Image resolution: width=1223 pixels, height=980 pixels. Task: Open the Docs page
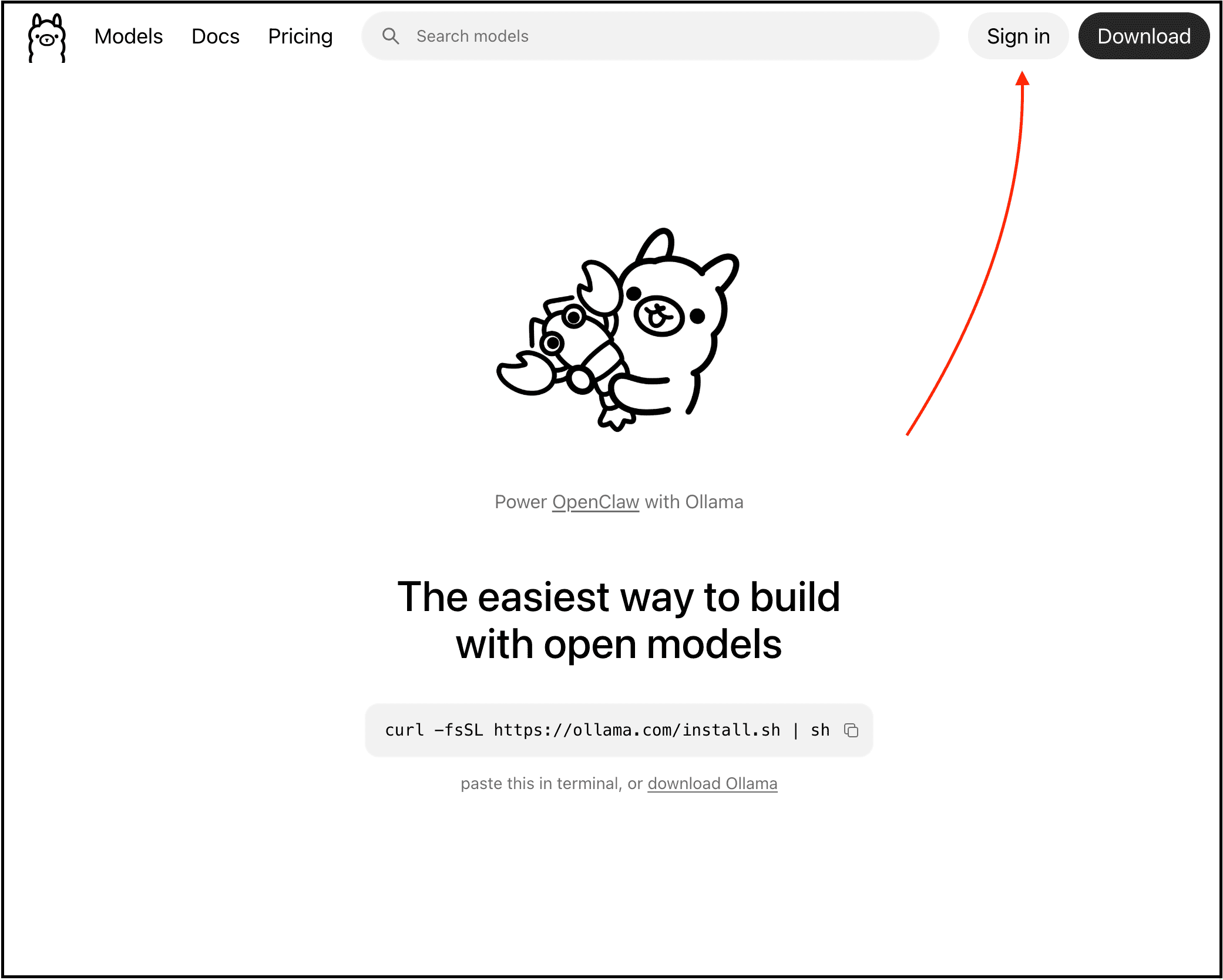pos(216,36)
